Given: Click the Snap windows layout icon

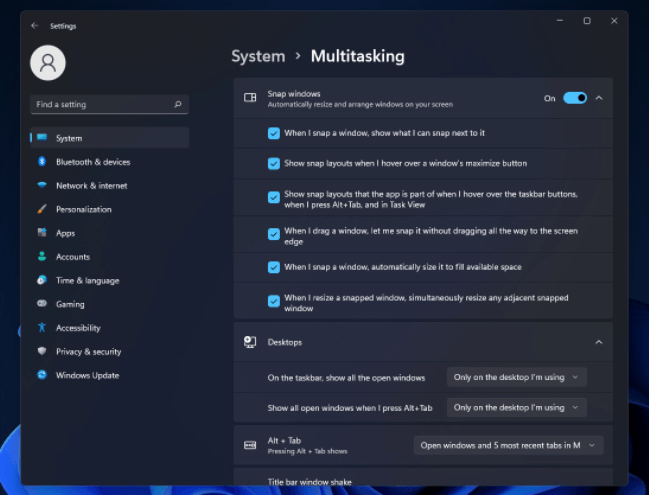Looking at the screenshot, I should click(250, 98).
